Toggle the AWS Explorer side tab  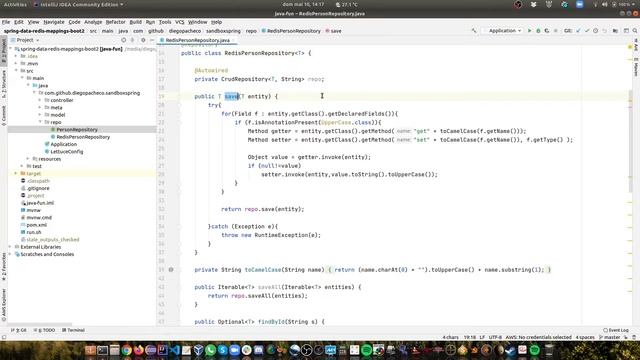(x=4, y=304)
